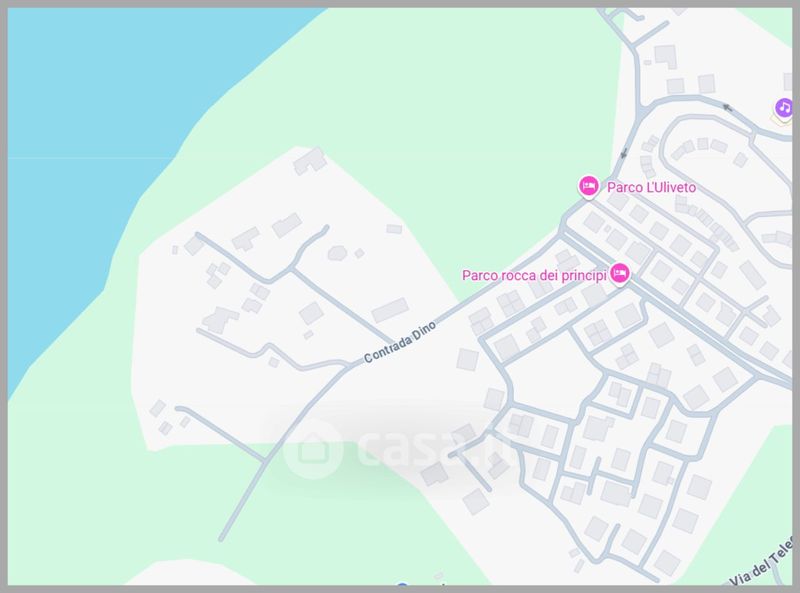This screenshot has width=800, height=593.
Task: Click the casa.it house logo watermark
Action: [x=312, y=449]
